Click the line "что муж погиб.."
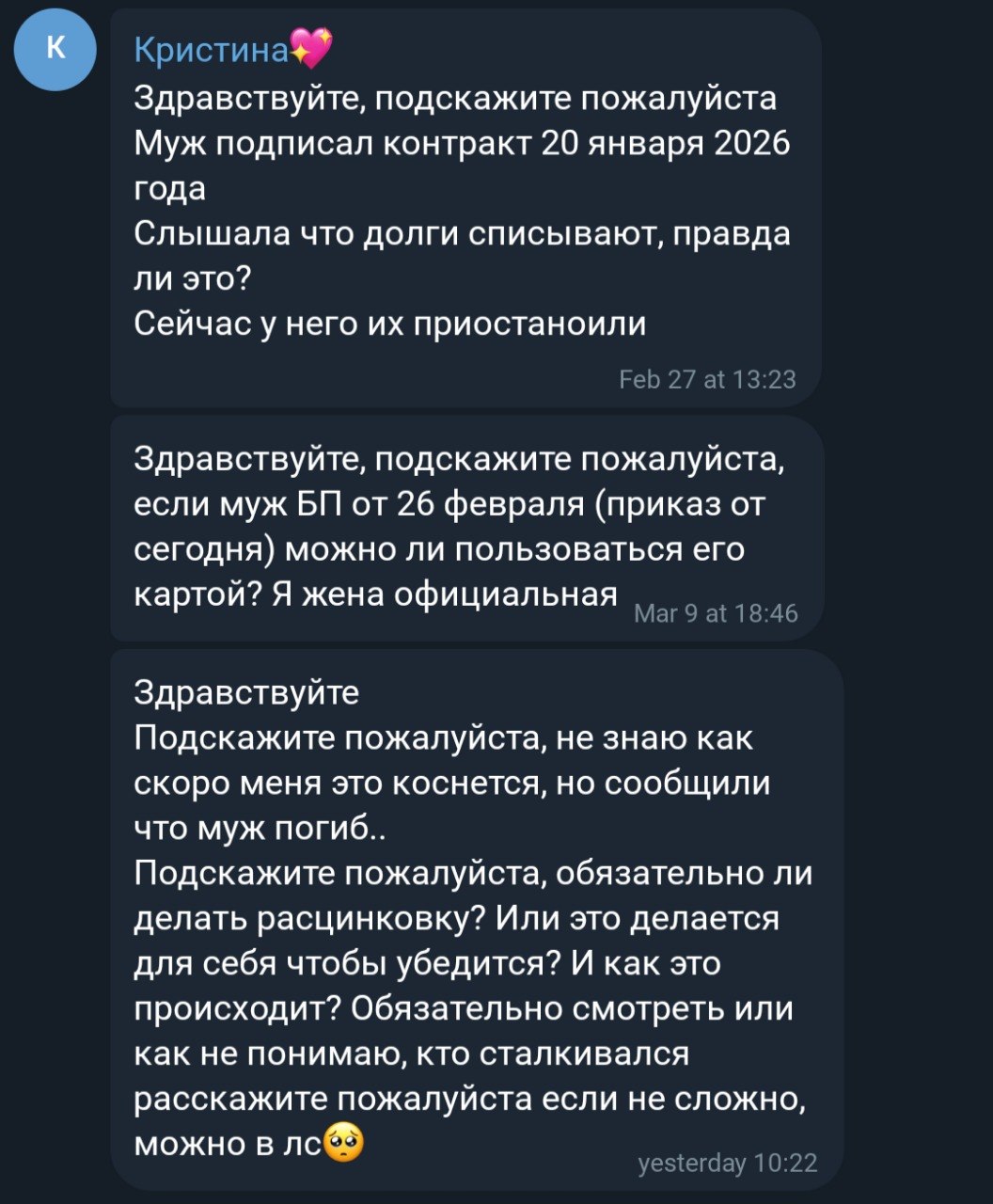993x1204 pixels. (x=267, y=829)
